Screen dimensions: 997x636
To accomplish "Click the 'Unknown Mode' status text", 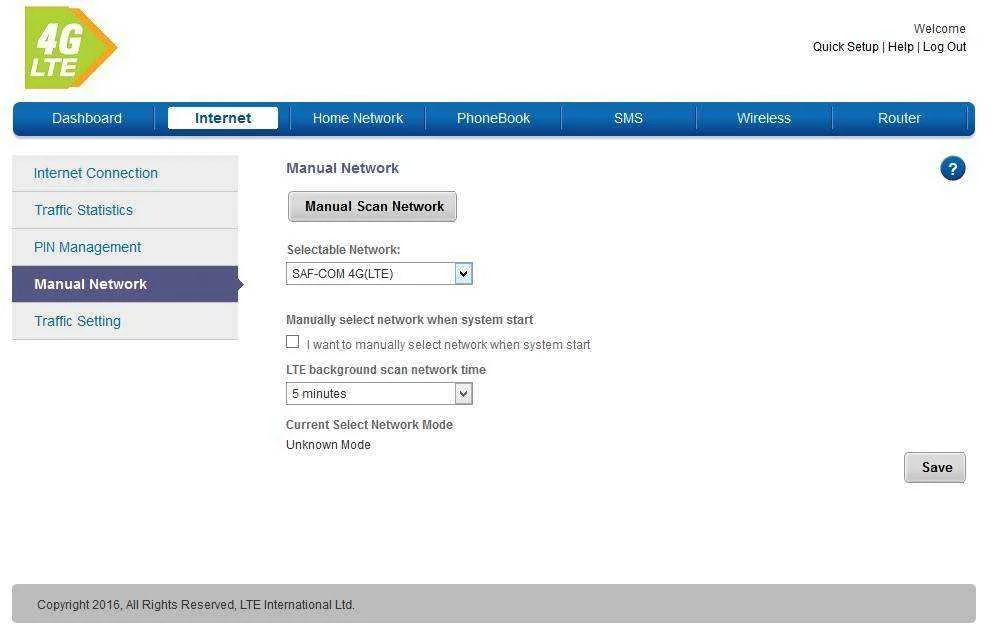I will [328, 445].
